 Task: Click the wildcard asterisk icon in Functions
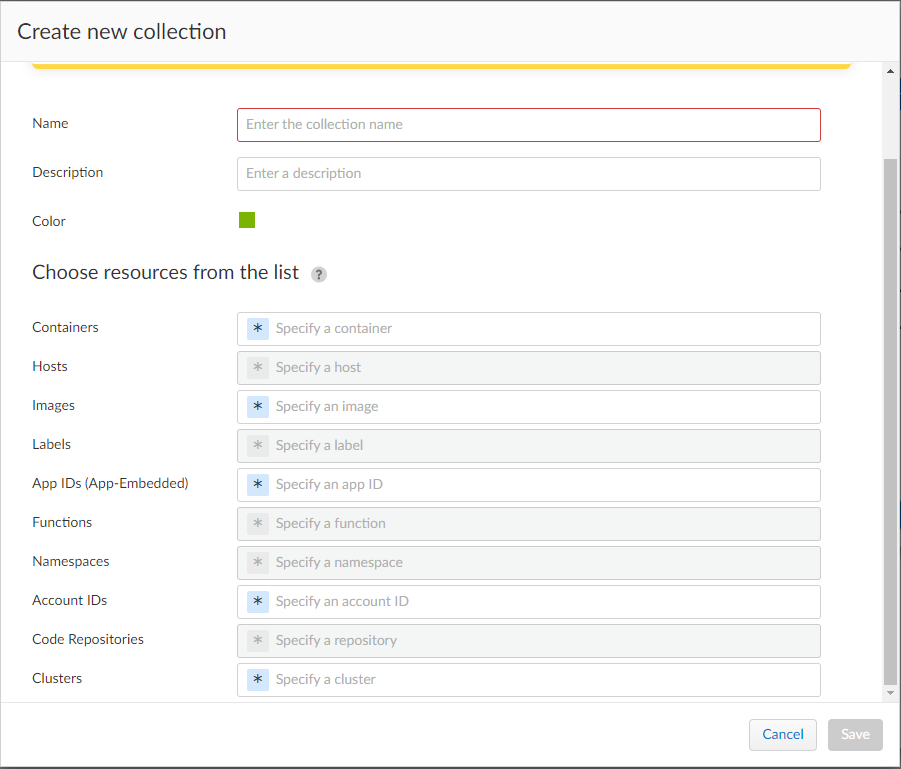(258, 524)
